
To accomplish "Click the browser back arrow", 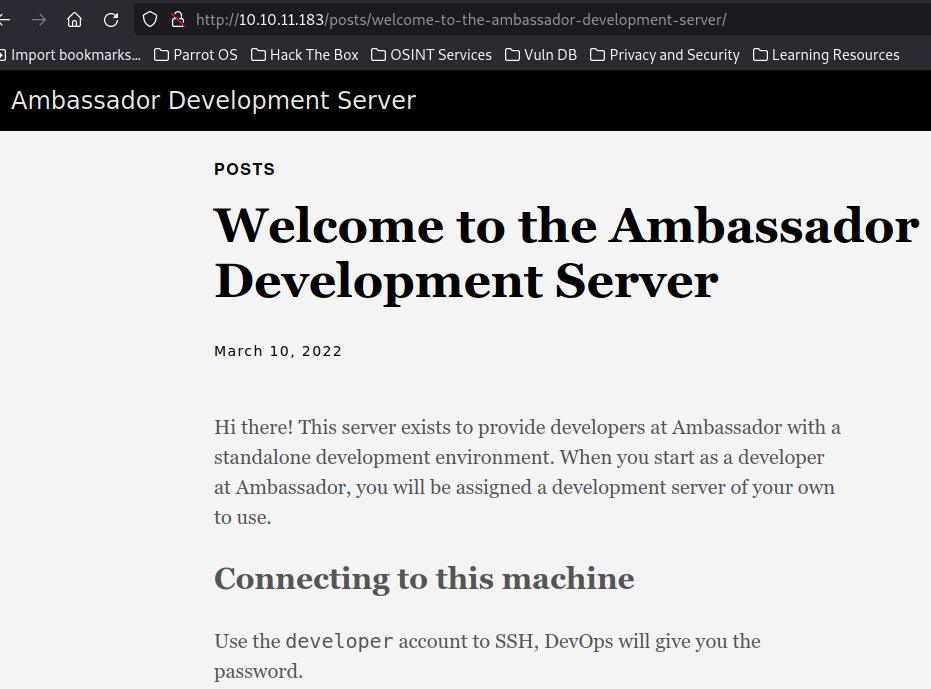I will tap(5, 19).
